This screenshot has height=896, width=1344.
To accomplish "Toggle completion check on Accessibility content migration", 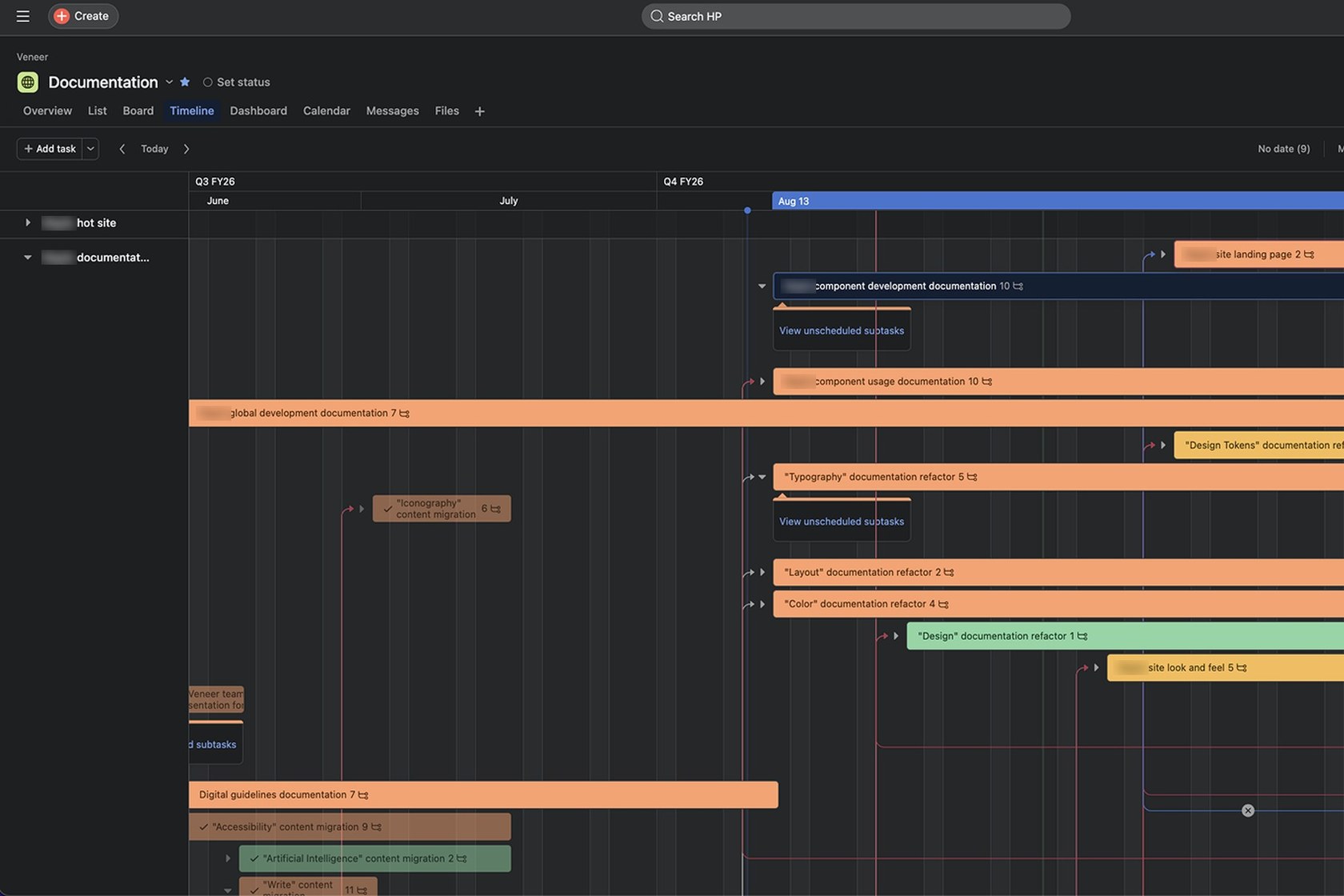I will tap(203, 826).
